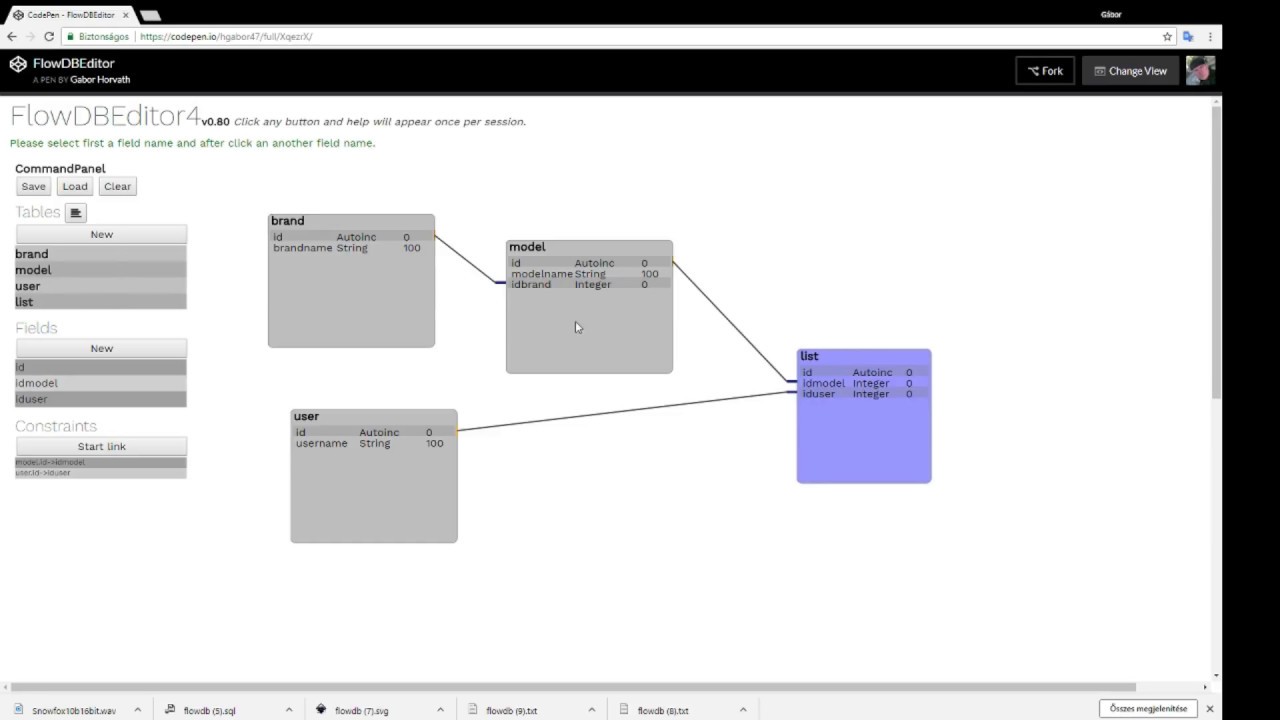Click the Biztonságos secure site indicator

pos(98,36)
